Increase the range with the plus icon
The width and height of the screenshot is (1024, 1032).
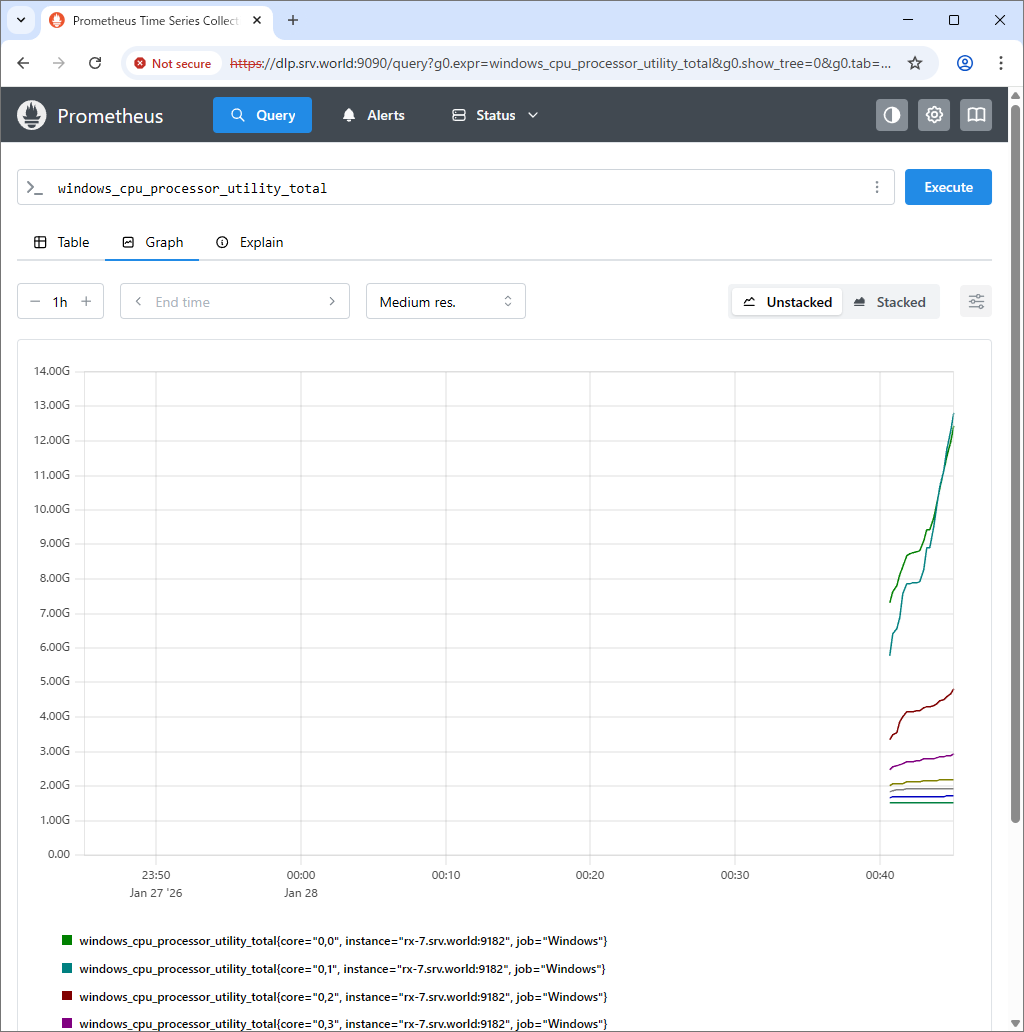[86, 301]
